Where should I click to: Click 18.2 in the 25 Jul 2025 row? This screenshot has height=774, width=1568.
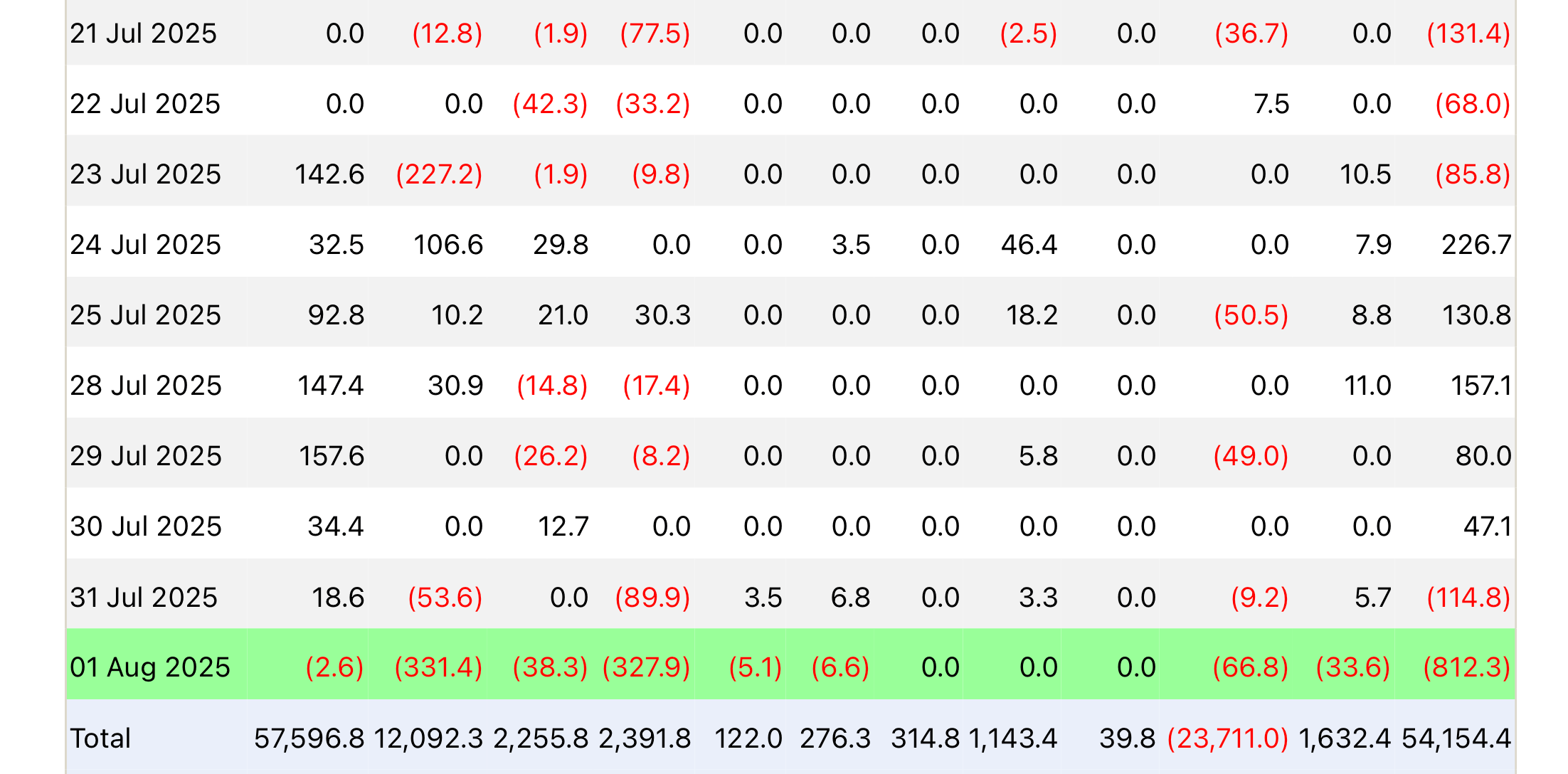point(1032,315)
